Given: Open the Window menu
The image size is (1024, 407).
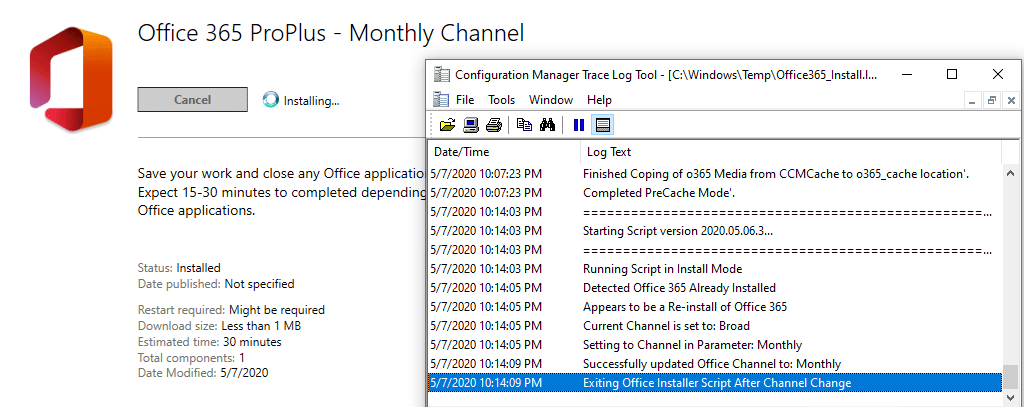Looking at the screenshot, I should point(551,100).
